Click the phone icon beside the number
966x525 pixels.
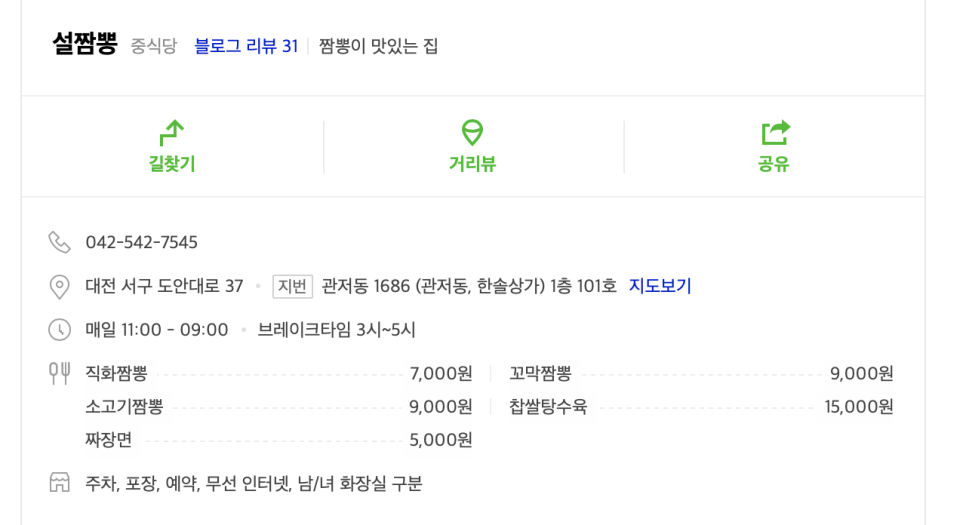(60, 243)
